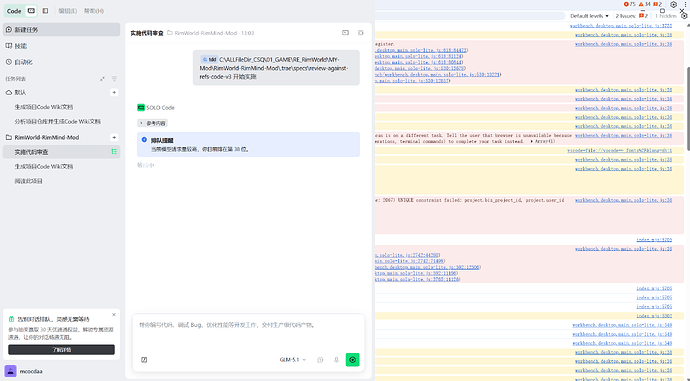This screenshot has width=690, height=381.
Task: Click the mode toggle icon beside Code
Action: tap(31, 11)
